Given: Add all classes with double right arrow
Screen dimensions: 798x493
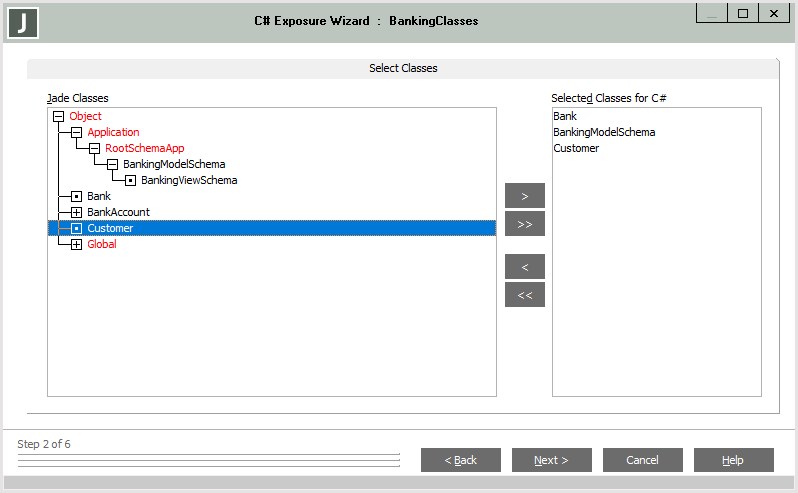Looking at the screenshot, I should tap(525, 224).
